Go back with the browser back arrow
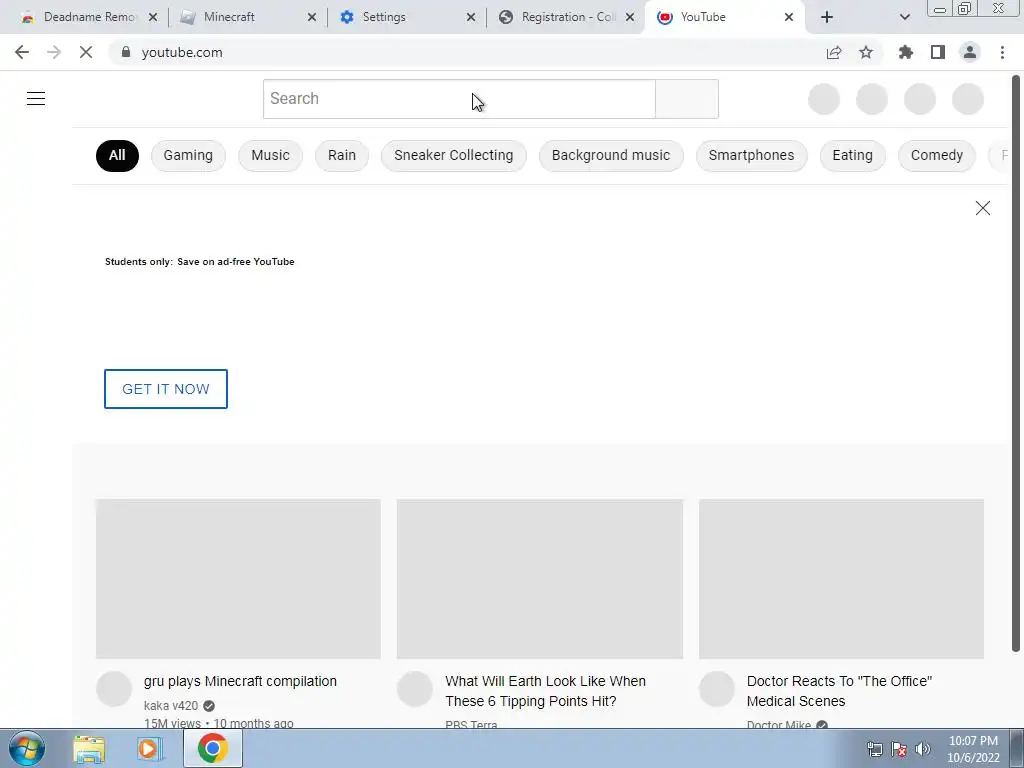The image size is (1024, 768). [x=22, y=52]
